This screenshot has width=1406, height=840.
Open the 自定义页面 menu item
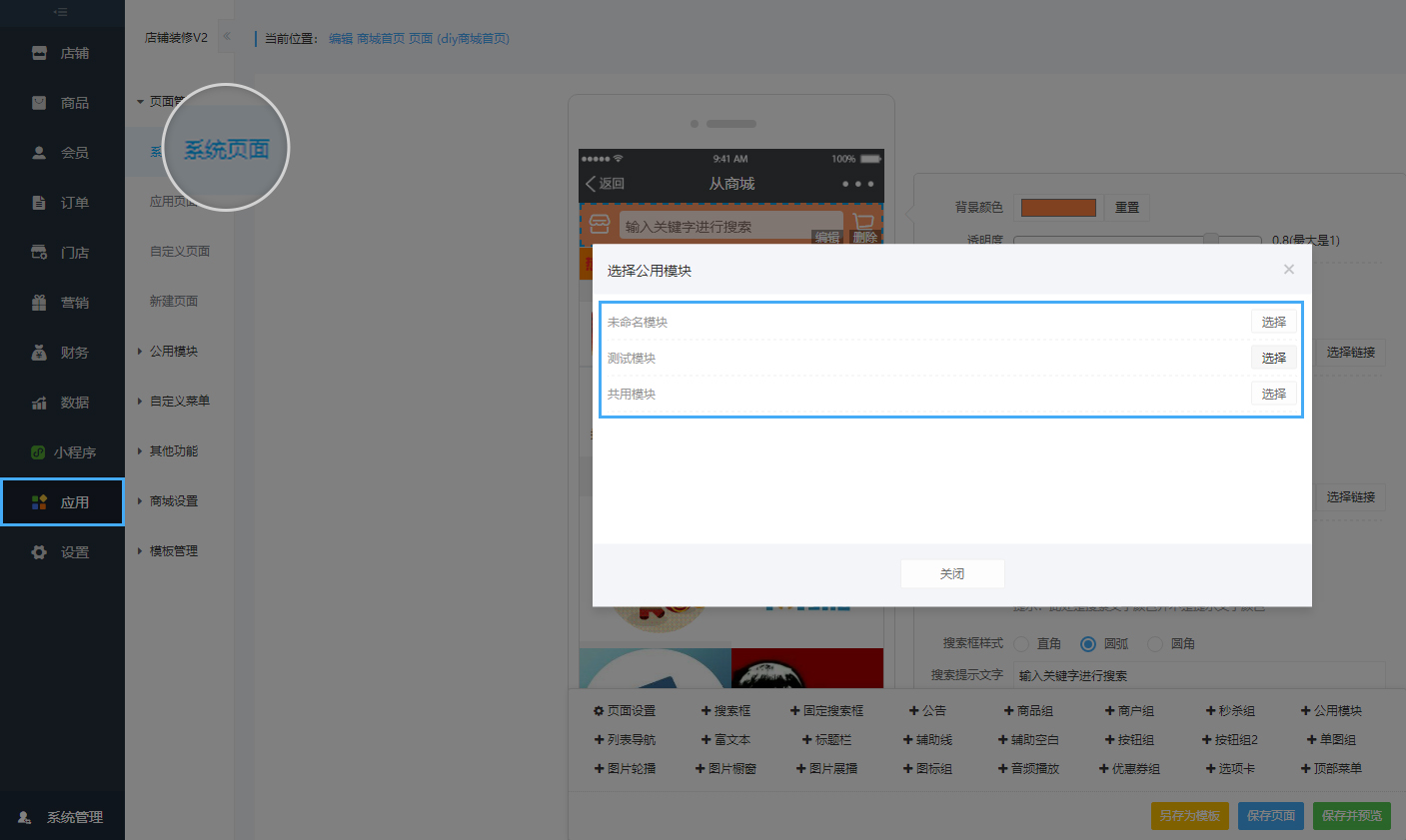pos(180,252)
